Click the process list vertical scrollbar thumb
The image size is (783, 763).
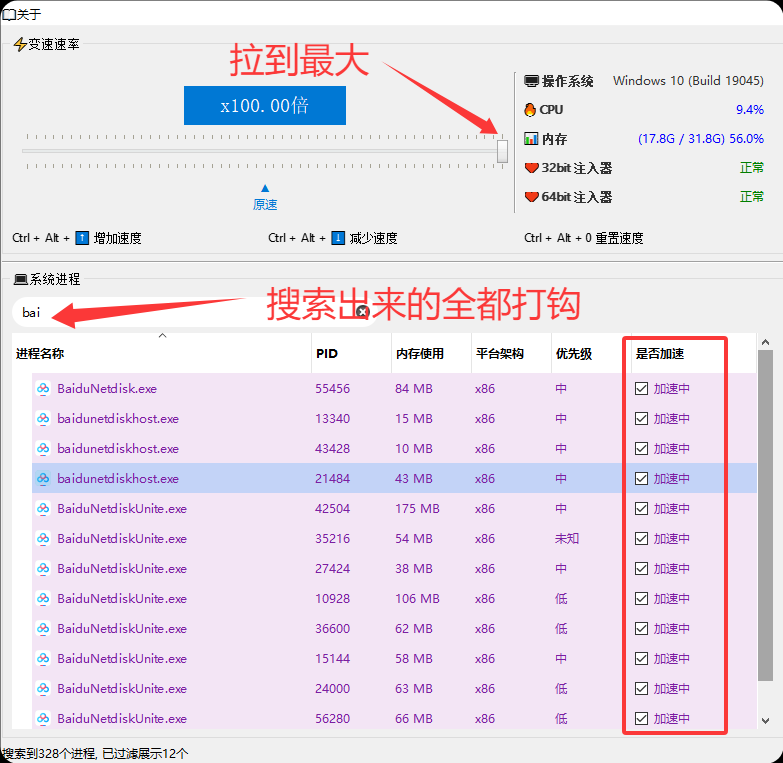tap(765, 515)
